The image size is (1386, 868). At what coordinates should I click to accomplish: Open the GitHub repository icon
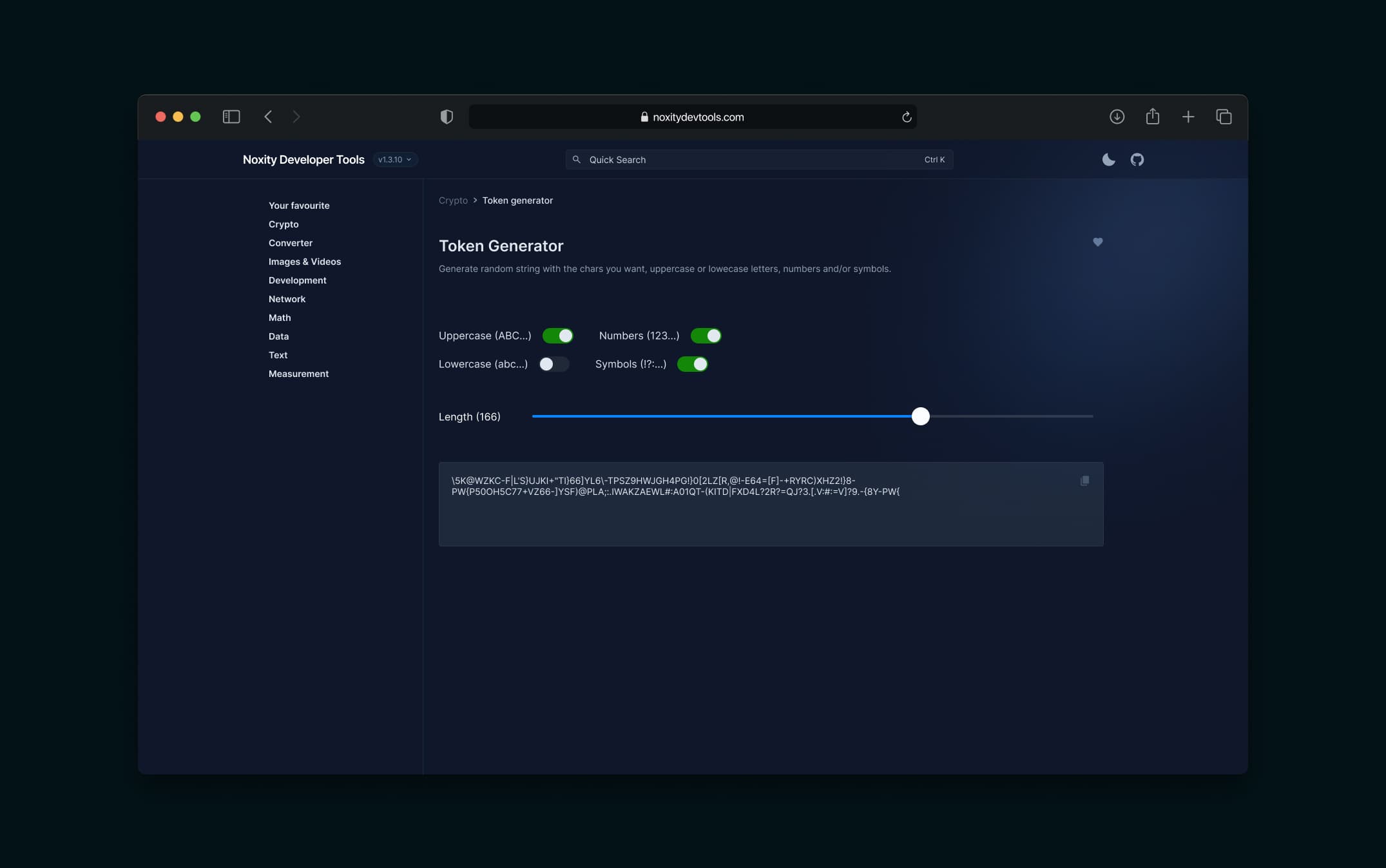pyautogui.click(x=1137, y=159)
